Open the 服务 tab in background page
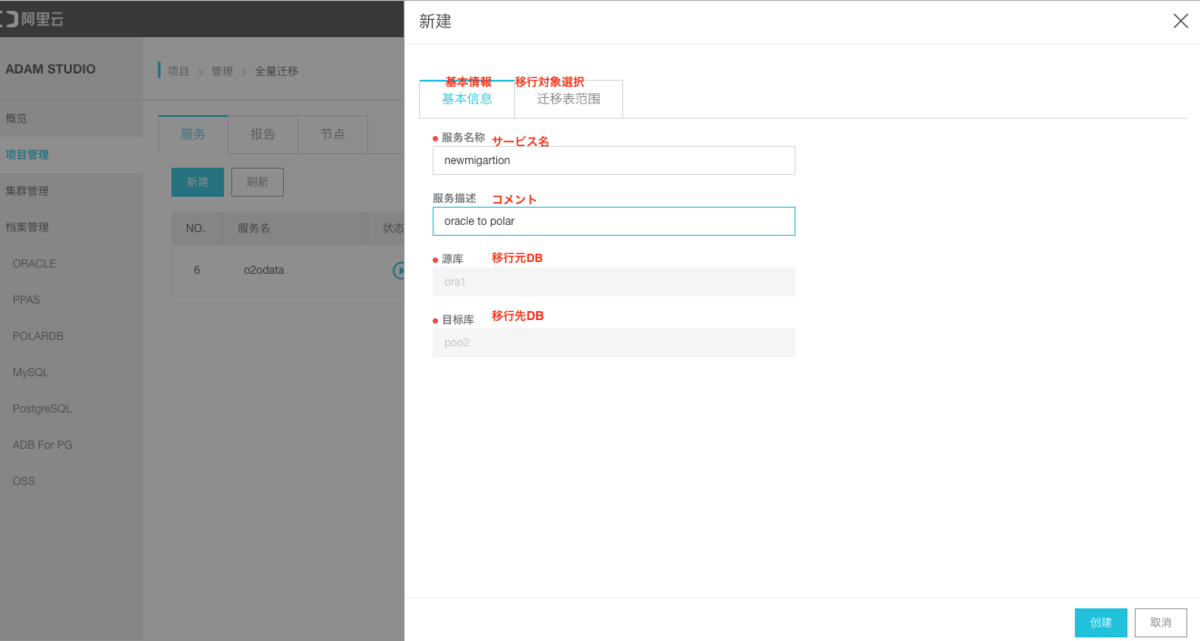 click(193, 134)
